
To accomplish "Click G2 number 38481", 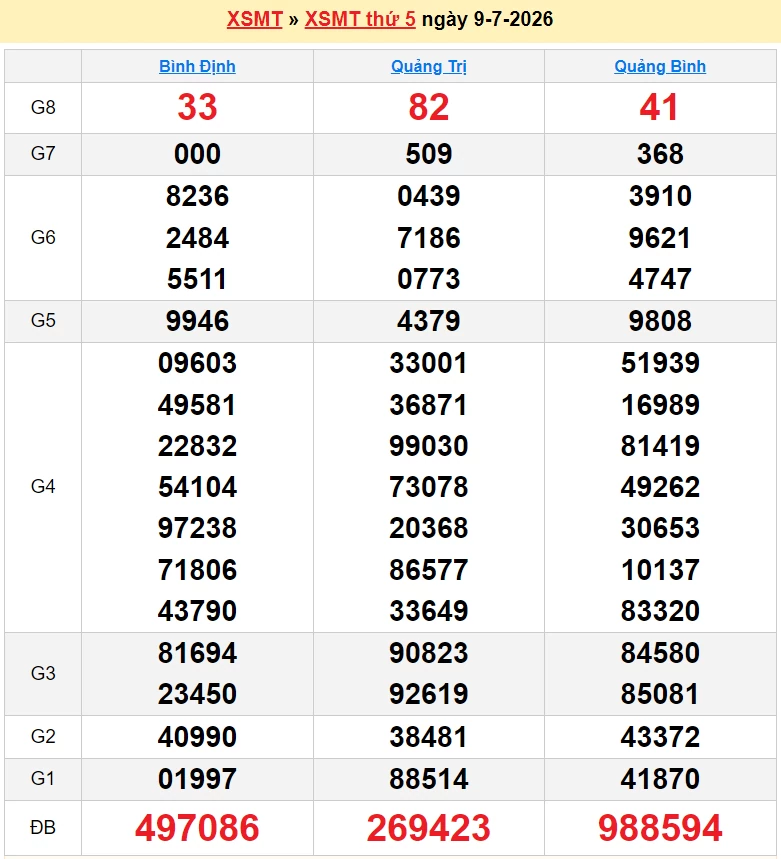I will (x=429, y=737).
